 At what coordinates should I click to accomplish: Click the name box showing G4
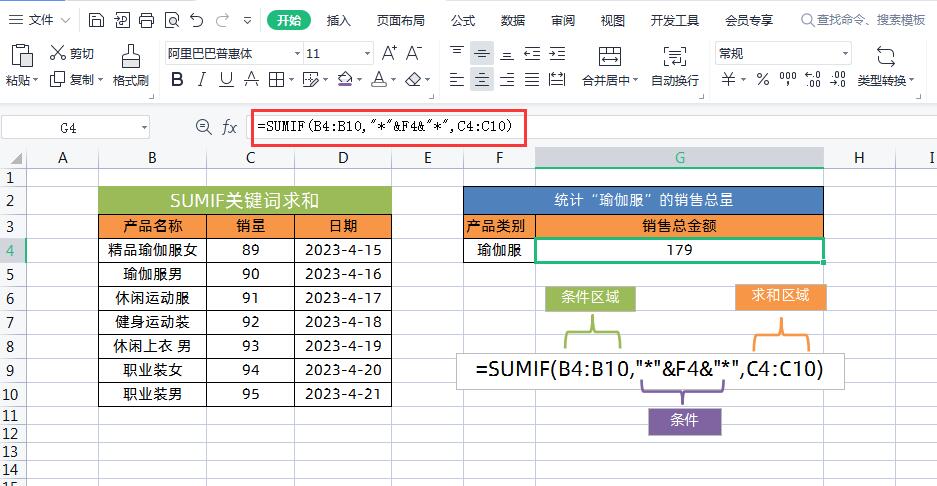[68, 127]
